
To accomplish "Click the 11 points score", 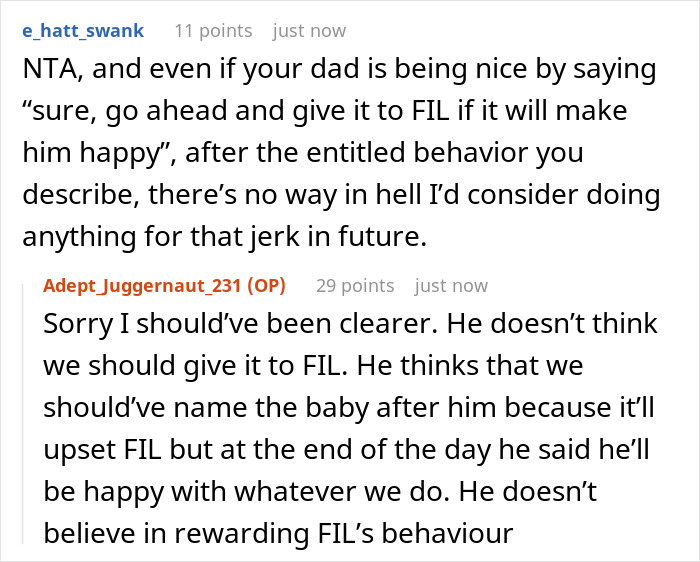I will click(213, 30).
